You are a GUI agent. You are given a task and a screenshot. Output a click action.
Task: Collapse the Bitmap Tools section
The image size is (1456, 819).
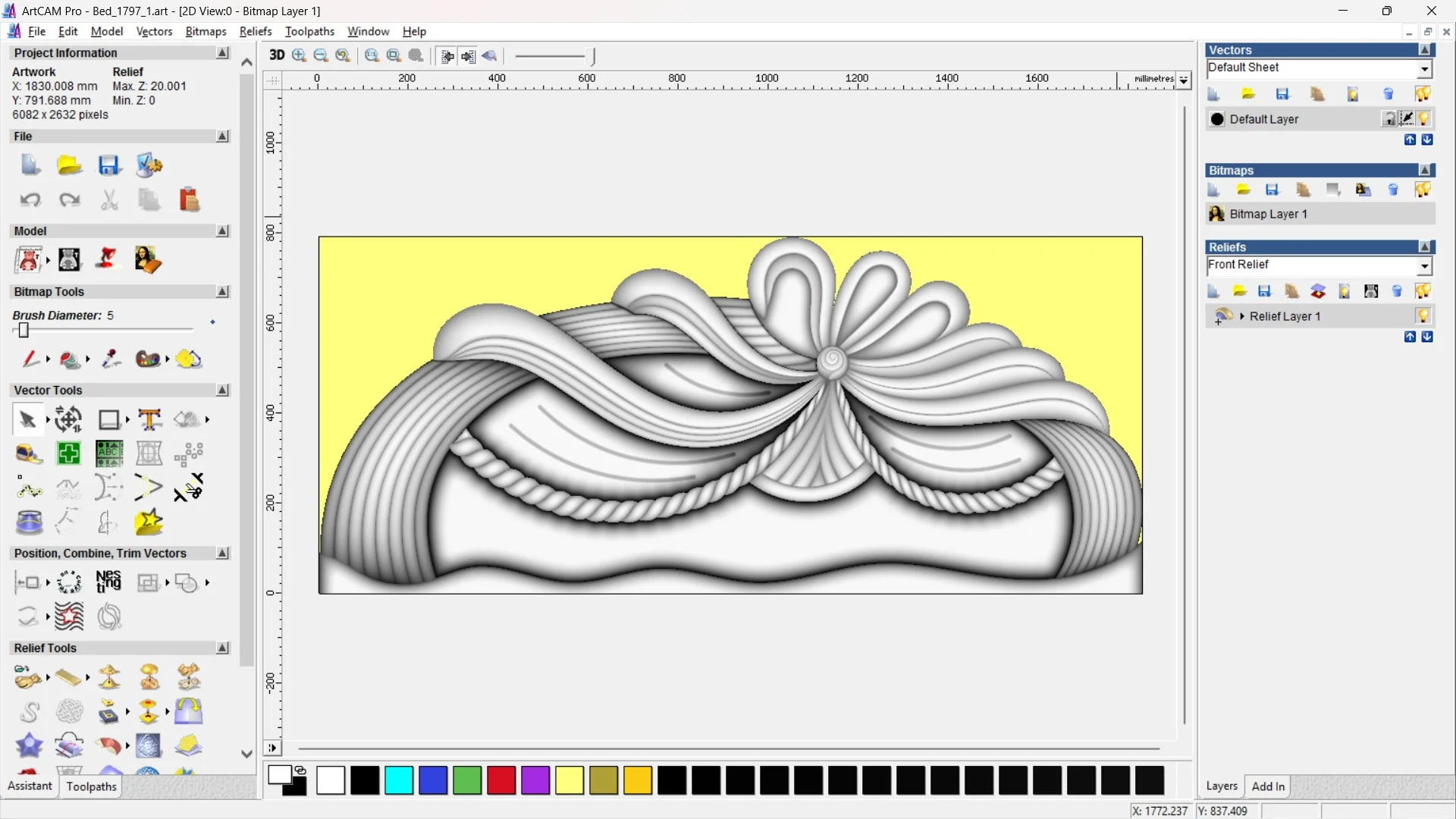(x=222, y=291)
